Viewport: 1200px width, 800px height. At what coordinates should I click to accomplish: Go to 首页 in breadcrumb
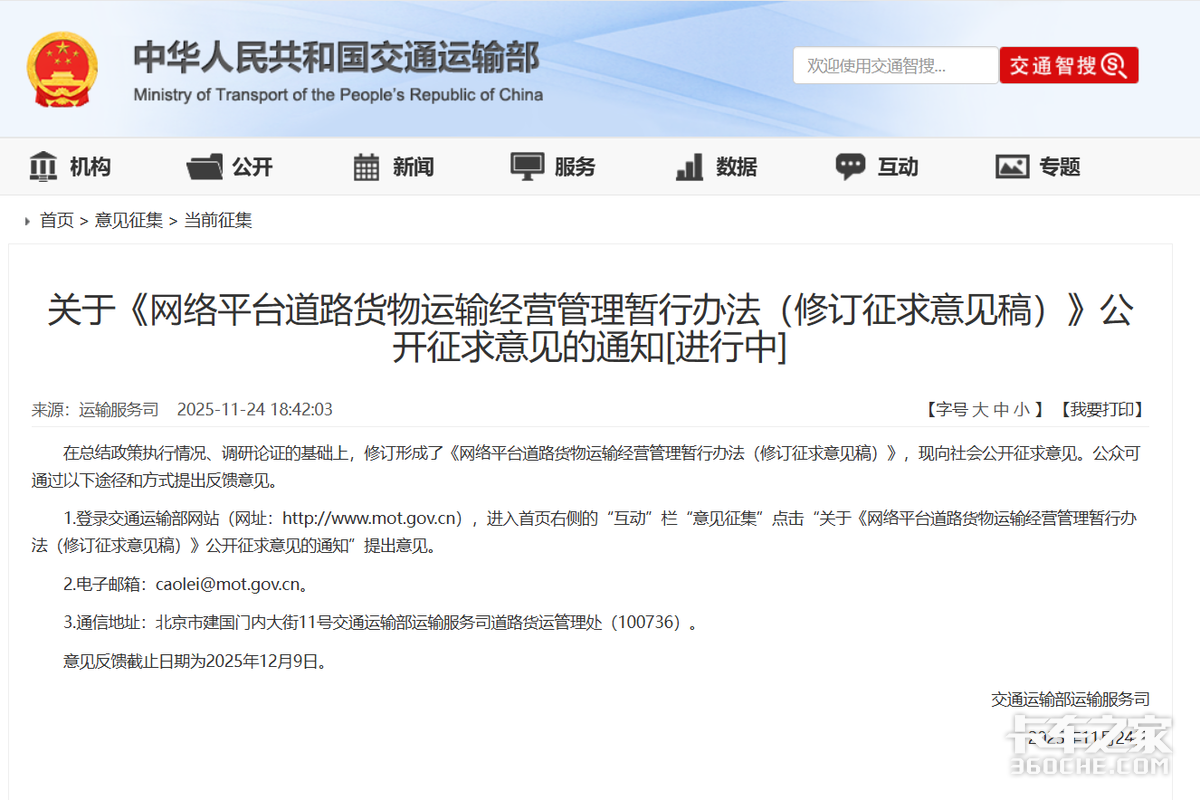[x=57, y=220]
